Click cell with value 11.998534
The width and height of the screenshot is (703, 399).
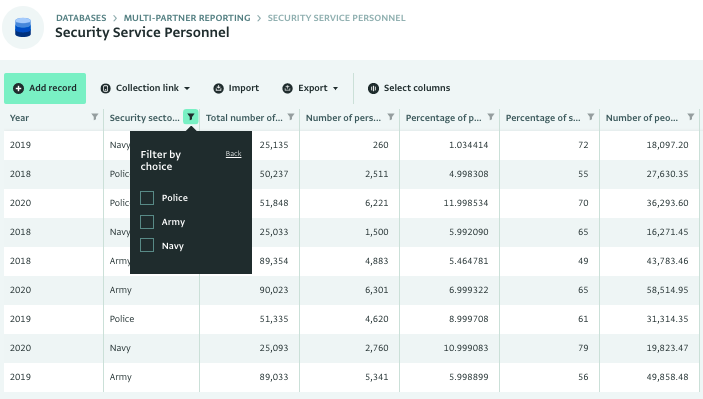466,203
